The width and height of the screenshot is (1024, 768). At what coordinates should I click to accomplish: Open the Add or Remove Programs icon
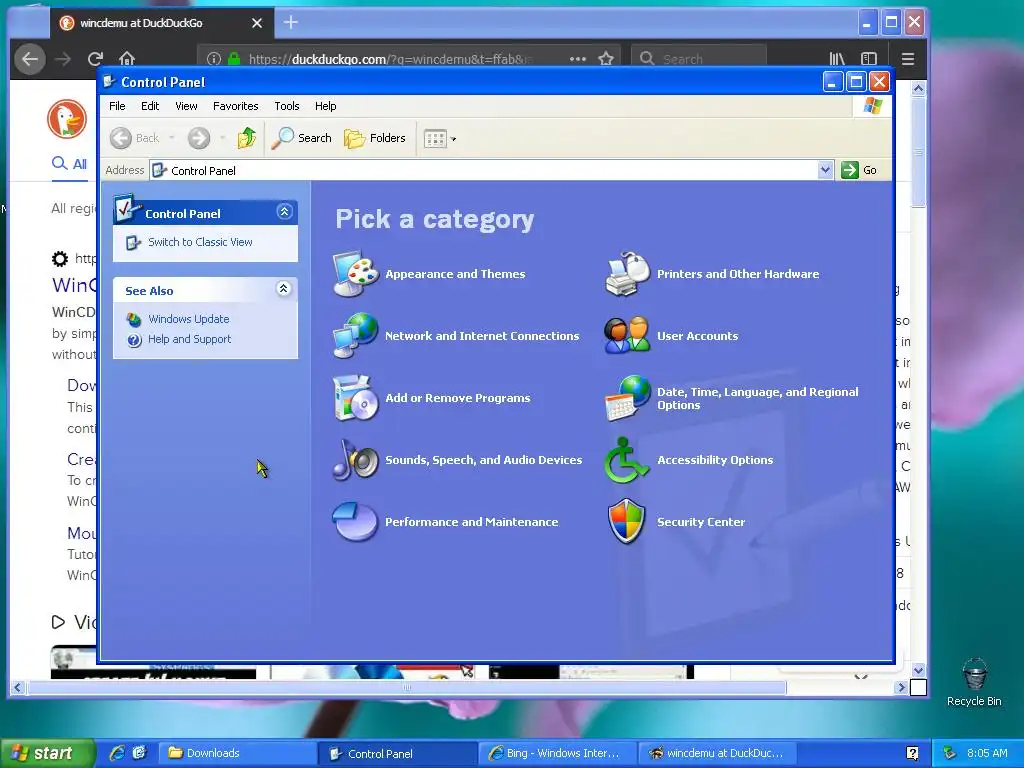[355, 398]
